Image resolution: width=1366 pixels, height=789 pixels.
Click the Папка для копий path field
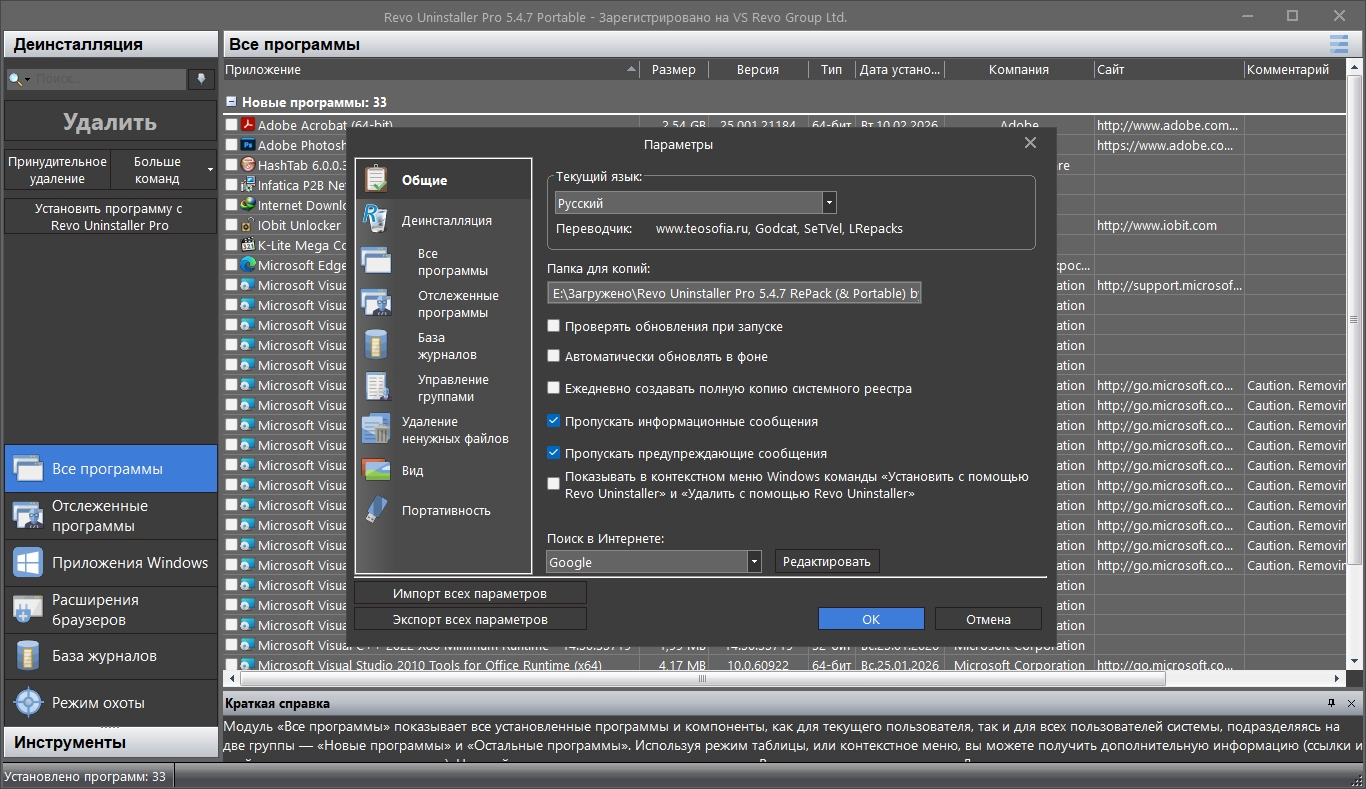(735, 293)
